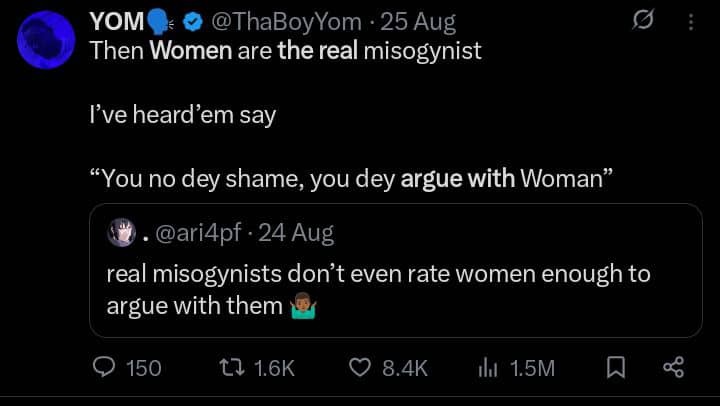Open the three-dot more options menu
Screen dimensions: 720x406
[x=688, y=21]
